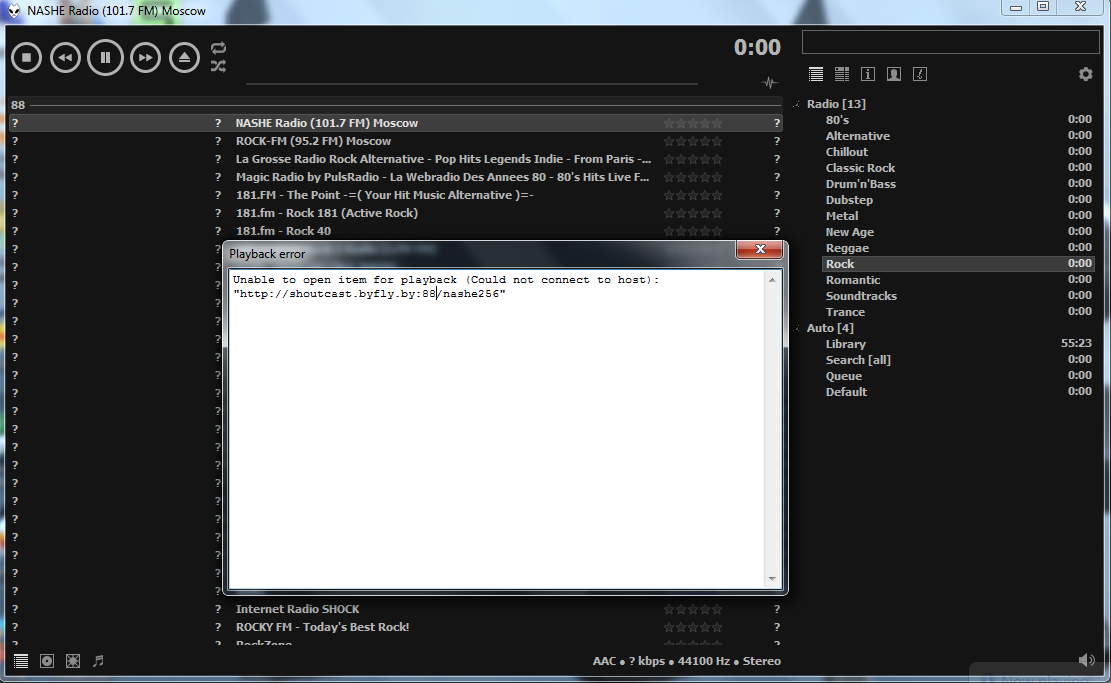1111x683 pixels.
Task: Select the 181.FM - The Point track
Action: (x=395, y=195)
